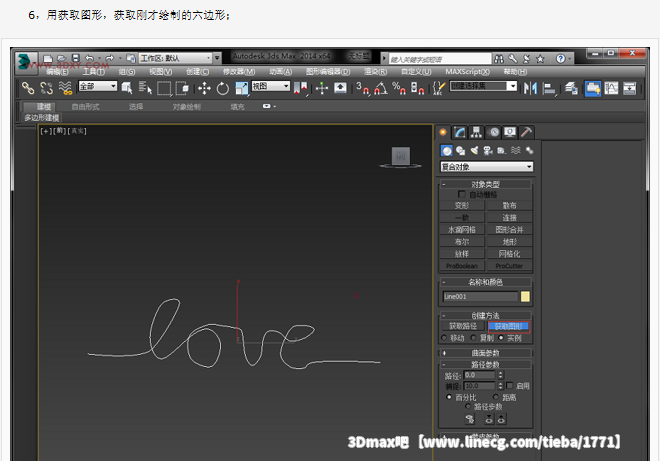Enable the 启用 snap checkbox
The image size is (660, 461).
510,386
